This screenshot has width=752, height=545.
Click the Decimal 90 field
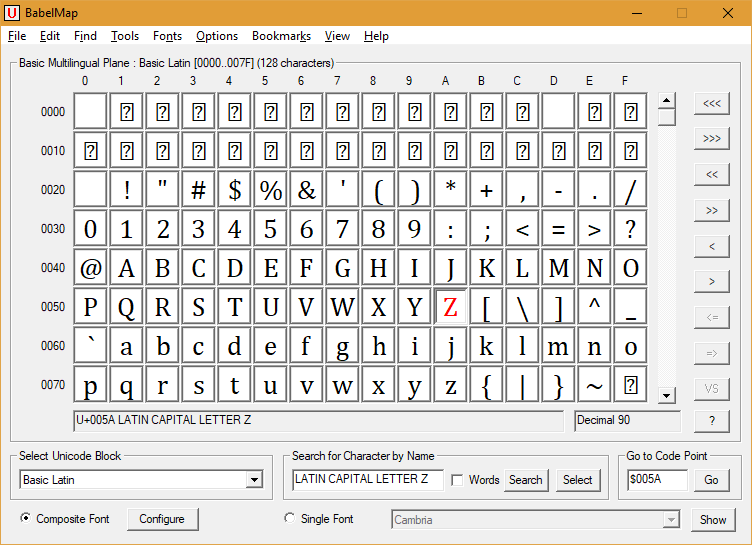coord(627,421)
